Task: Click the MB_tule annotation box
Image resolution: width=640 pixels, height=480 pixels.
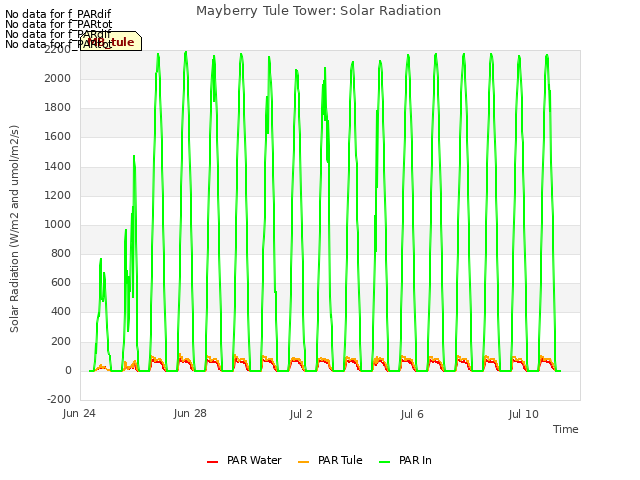Action: [111, 41]
